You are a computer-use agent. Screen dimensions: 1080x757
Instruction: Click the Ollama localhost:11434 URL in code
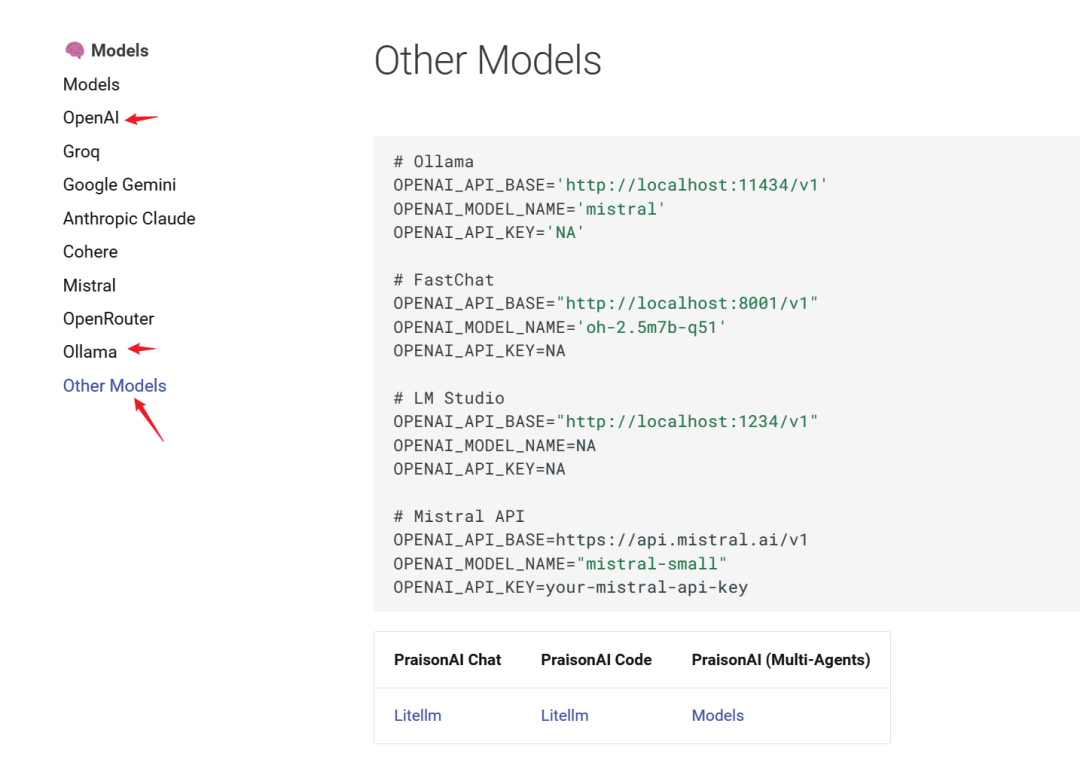[x=691, y=186]
